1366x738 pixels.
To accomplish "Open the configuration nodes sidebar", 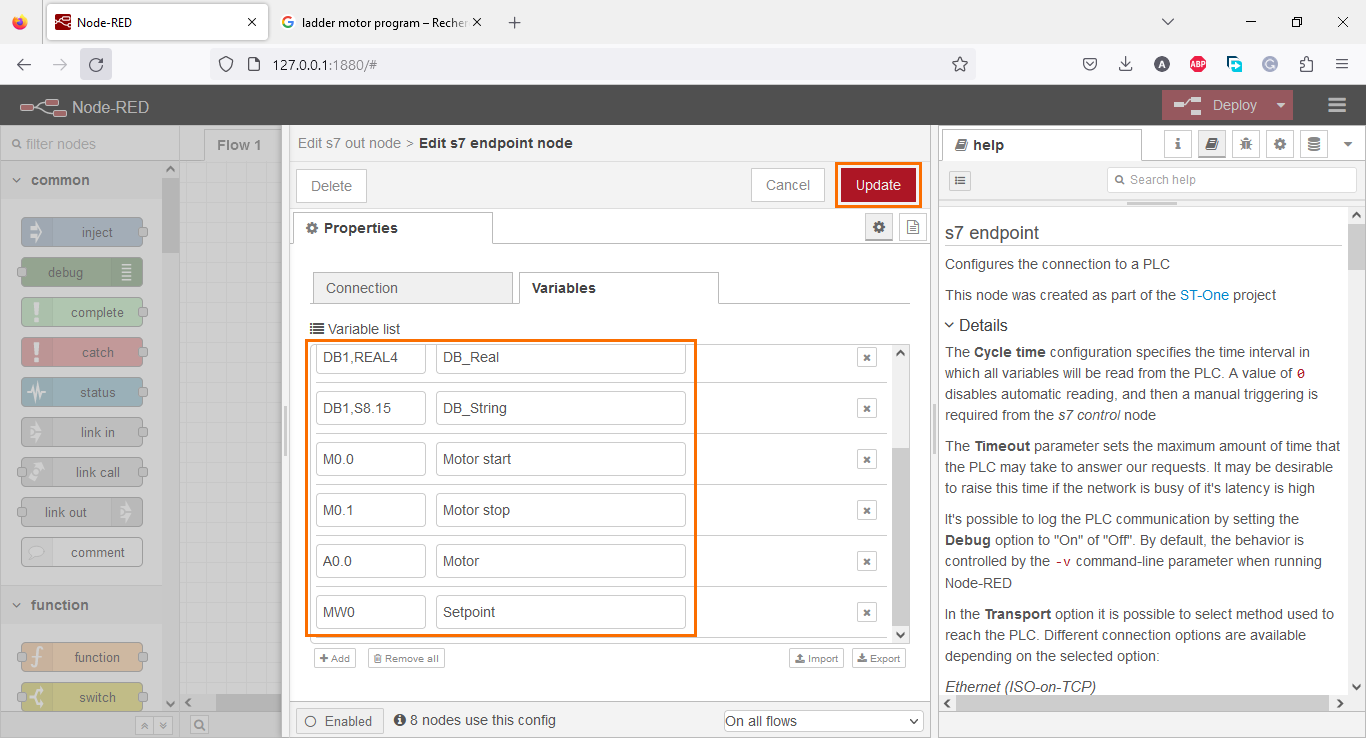I will point(1279,144).
